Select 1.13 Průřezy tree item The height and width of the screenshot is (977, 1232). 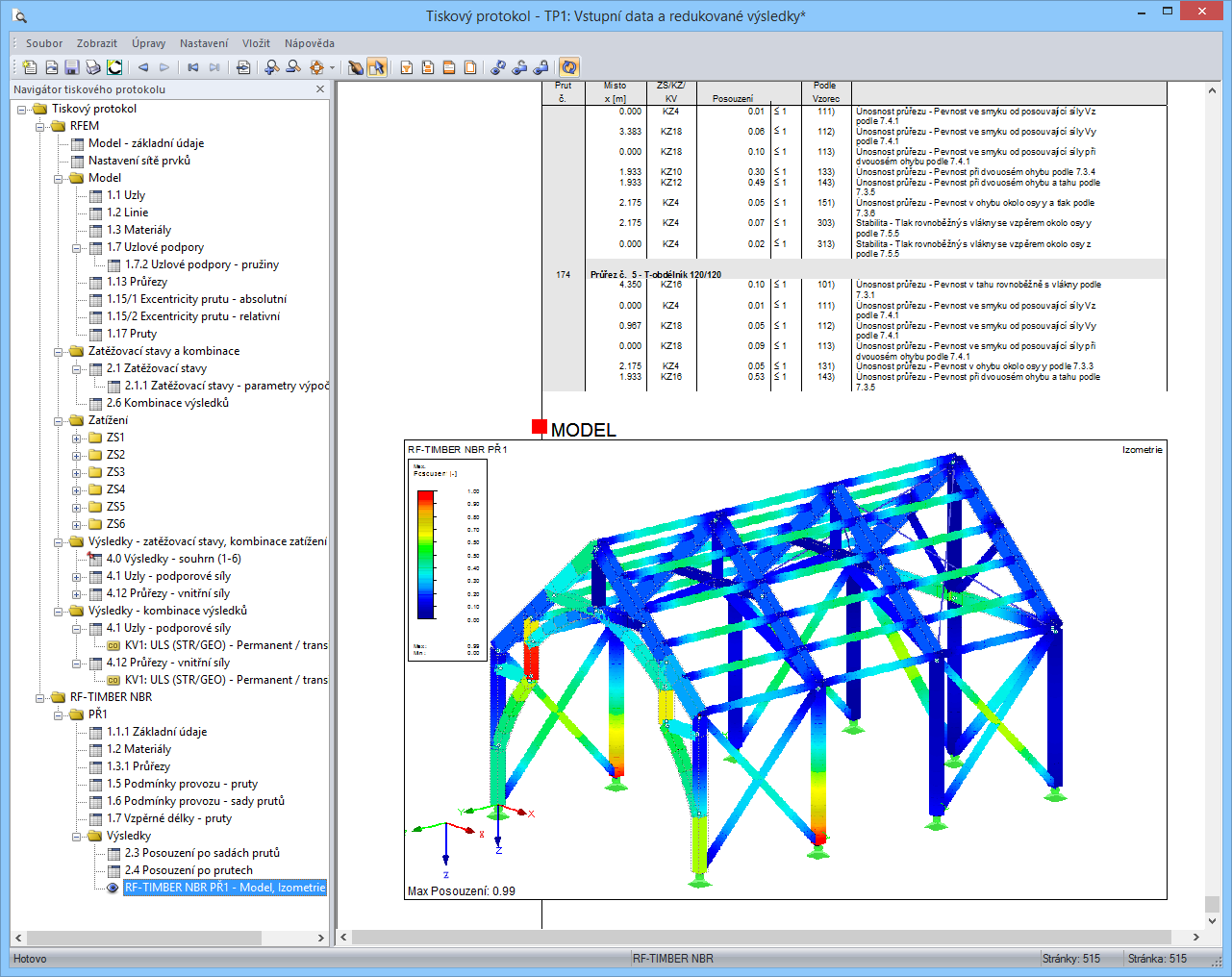137,282
